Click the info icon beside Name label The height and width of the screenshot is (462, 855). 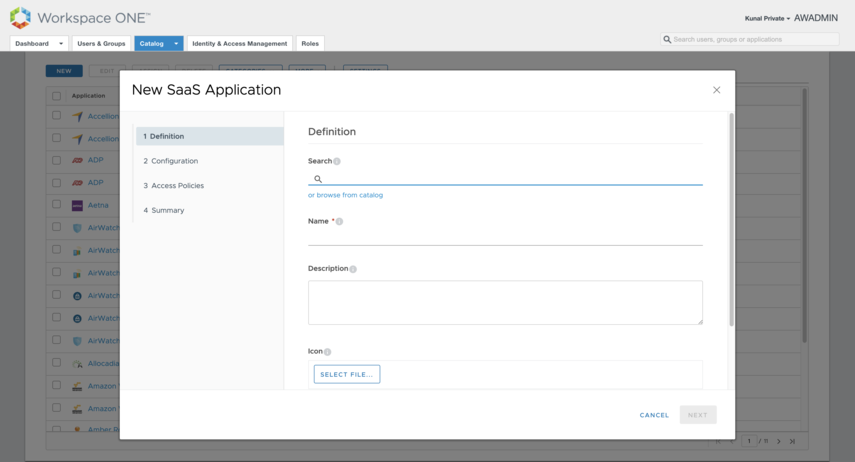coord(340,221)
